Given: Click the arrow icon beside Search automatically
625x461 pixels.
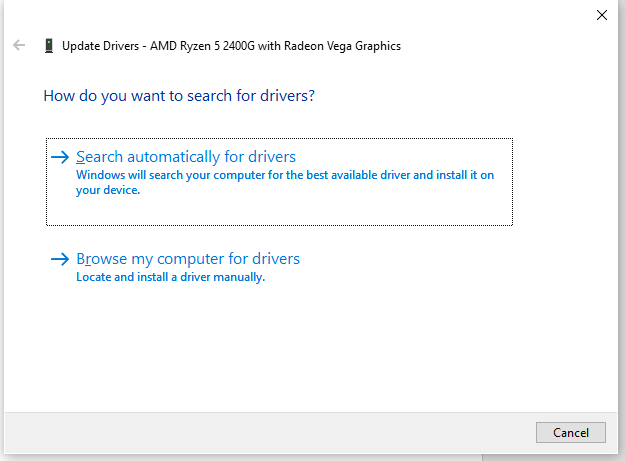Looking at the screenshot, I should point(60,157).
